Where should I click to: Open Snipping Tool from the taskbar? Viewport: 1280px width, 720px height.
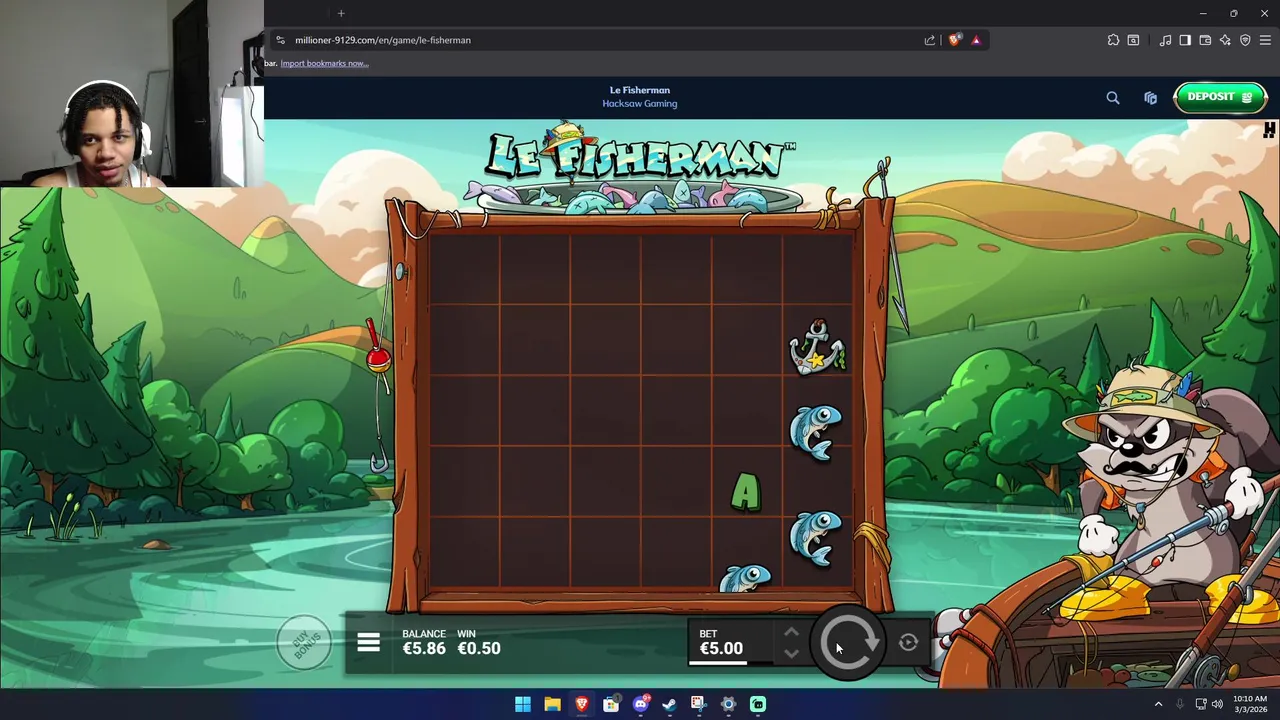[x=698, y=704]
